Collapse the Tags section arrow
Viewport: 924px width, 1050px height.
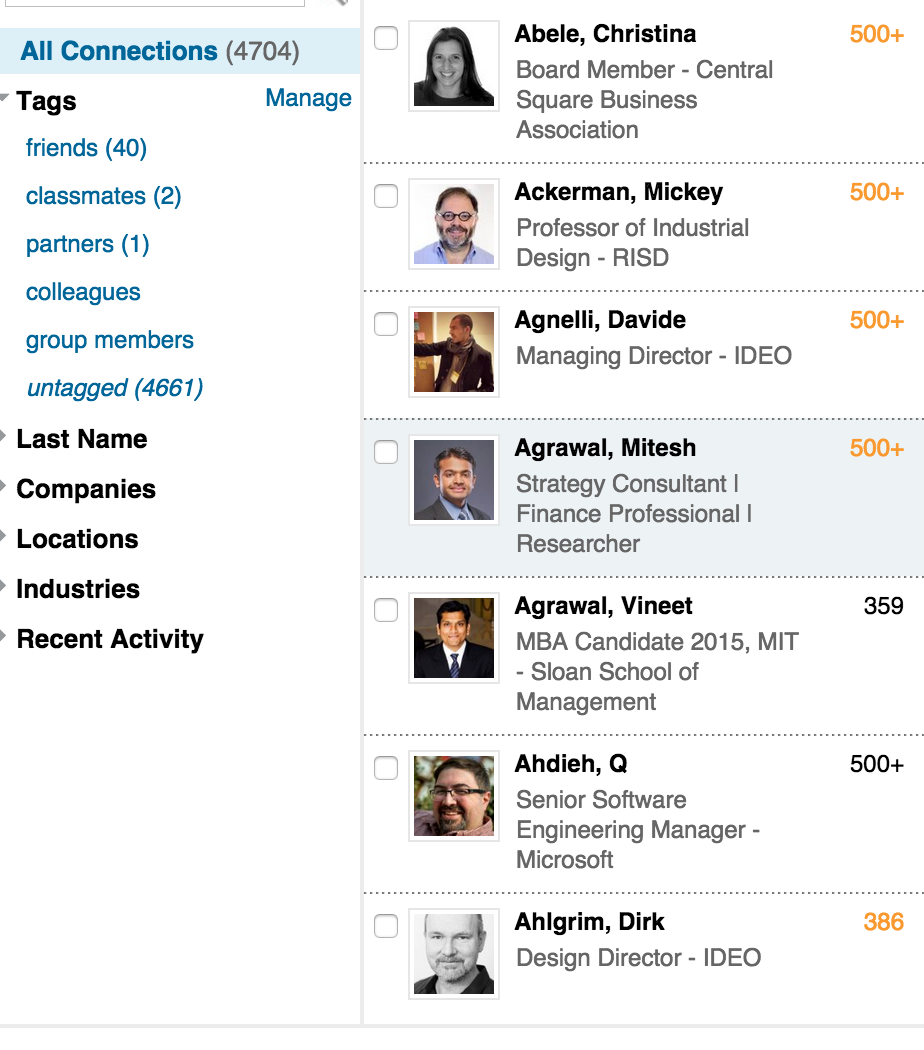[6, 99]
